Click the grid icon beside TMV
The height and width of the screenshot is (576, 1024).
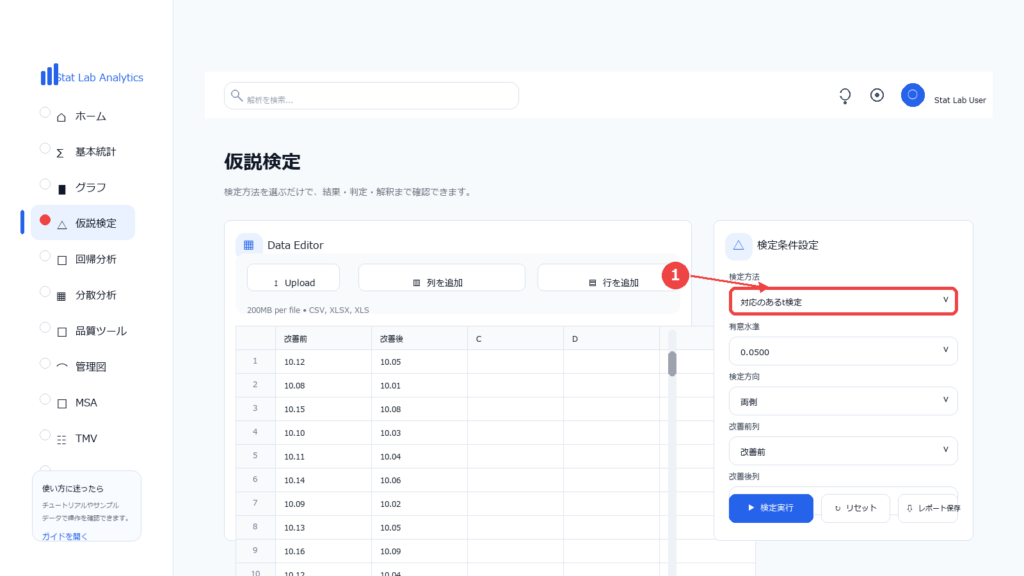(61, 440)
